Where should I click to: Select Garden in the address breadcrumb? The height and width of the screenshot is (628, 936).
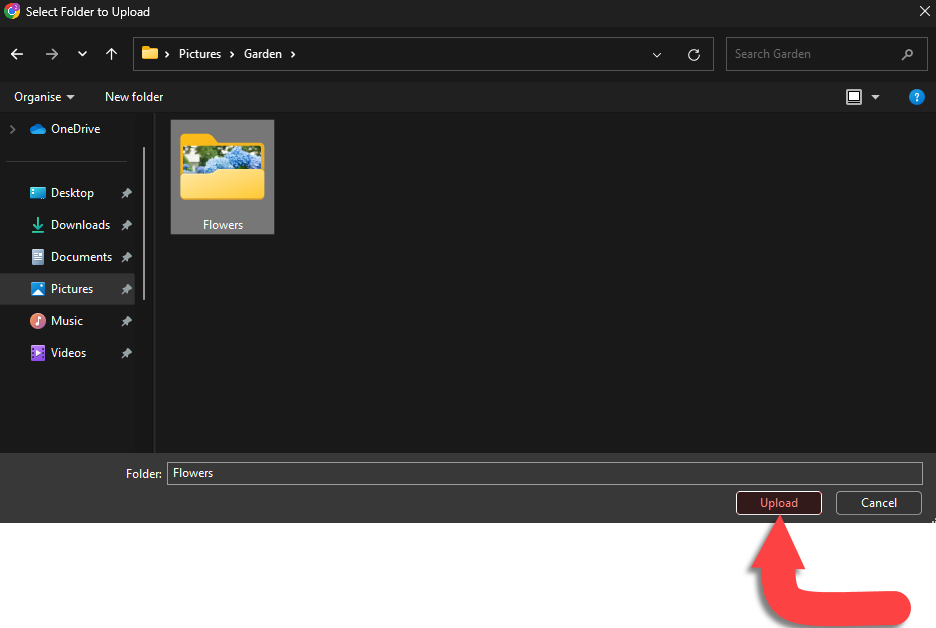[x=263, y=54]
